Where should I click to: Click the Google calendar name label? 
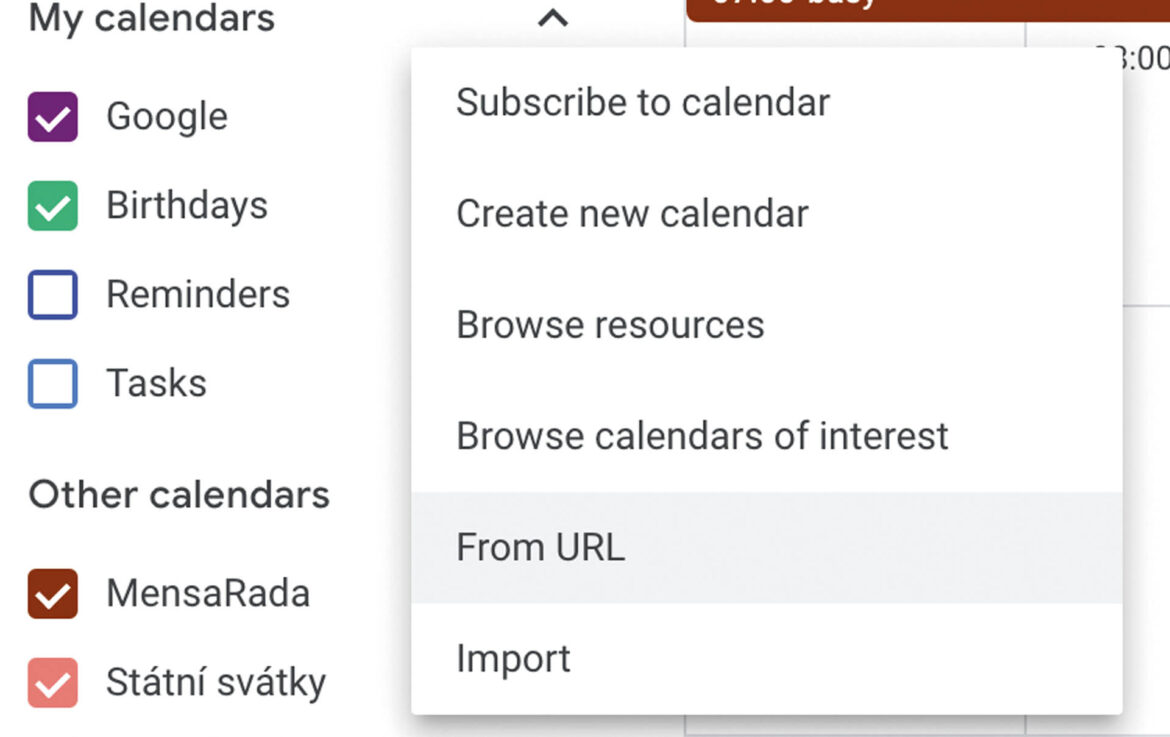(x=167, y=117)
